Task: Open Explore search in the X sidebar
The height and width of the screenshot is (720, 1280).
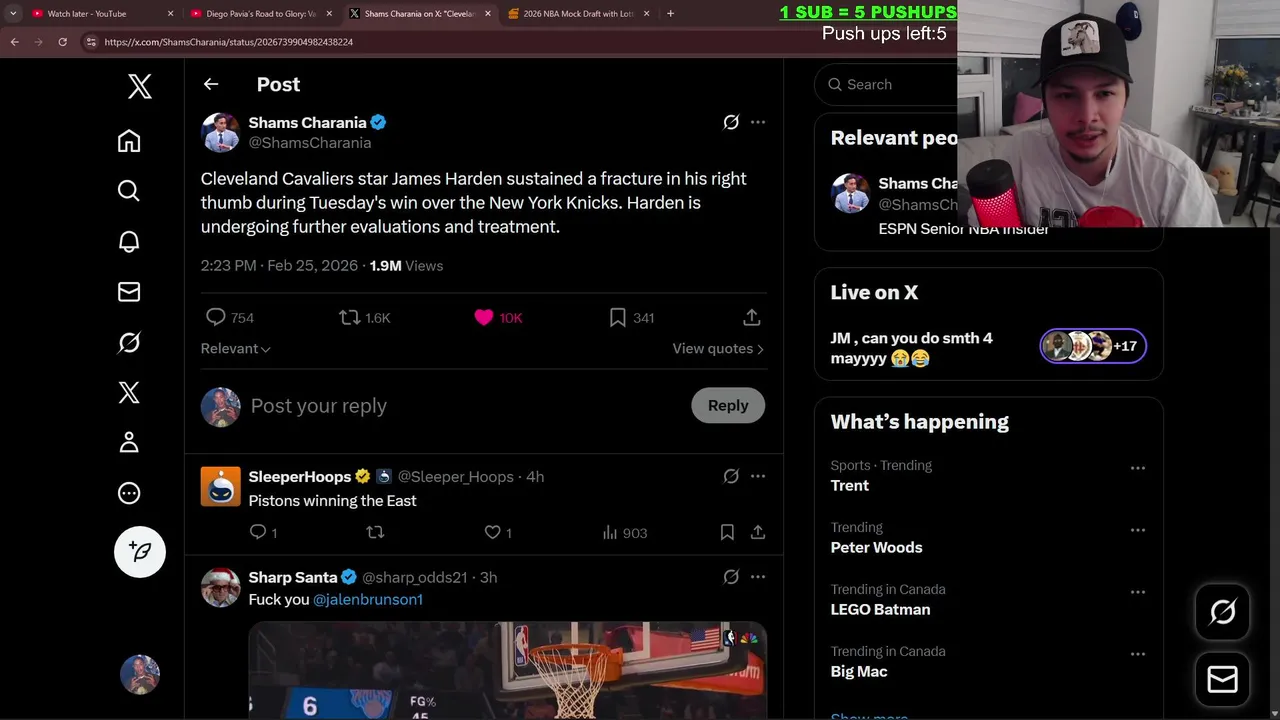Action: (129, 191)
